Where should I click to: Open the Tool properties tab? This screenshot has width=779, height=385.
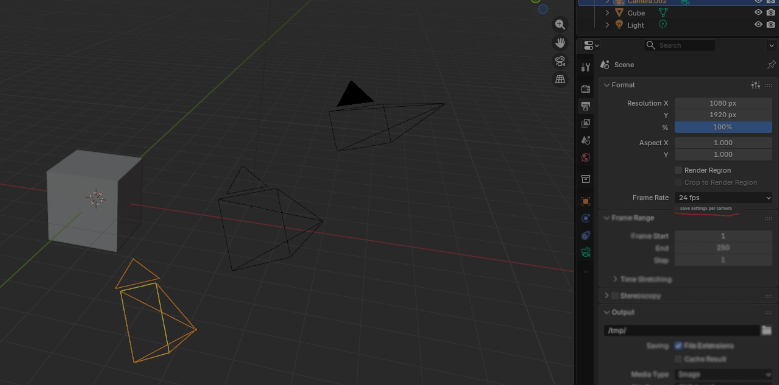coord(586,68)
